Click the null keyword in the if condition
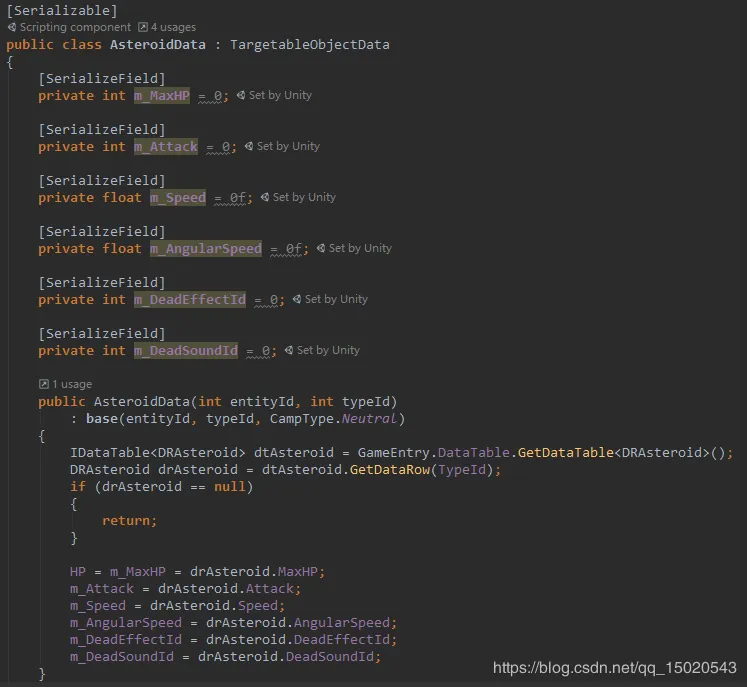The height and width of the screenshot is (687, 747). coord(230,487)
